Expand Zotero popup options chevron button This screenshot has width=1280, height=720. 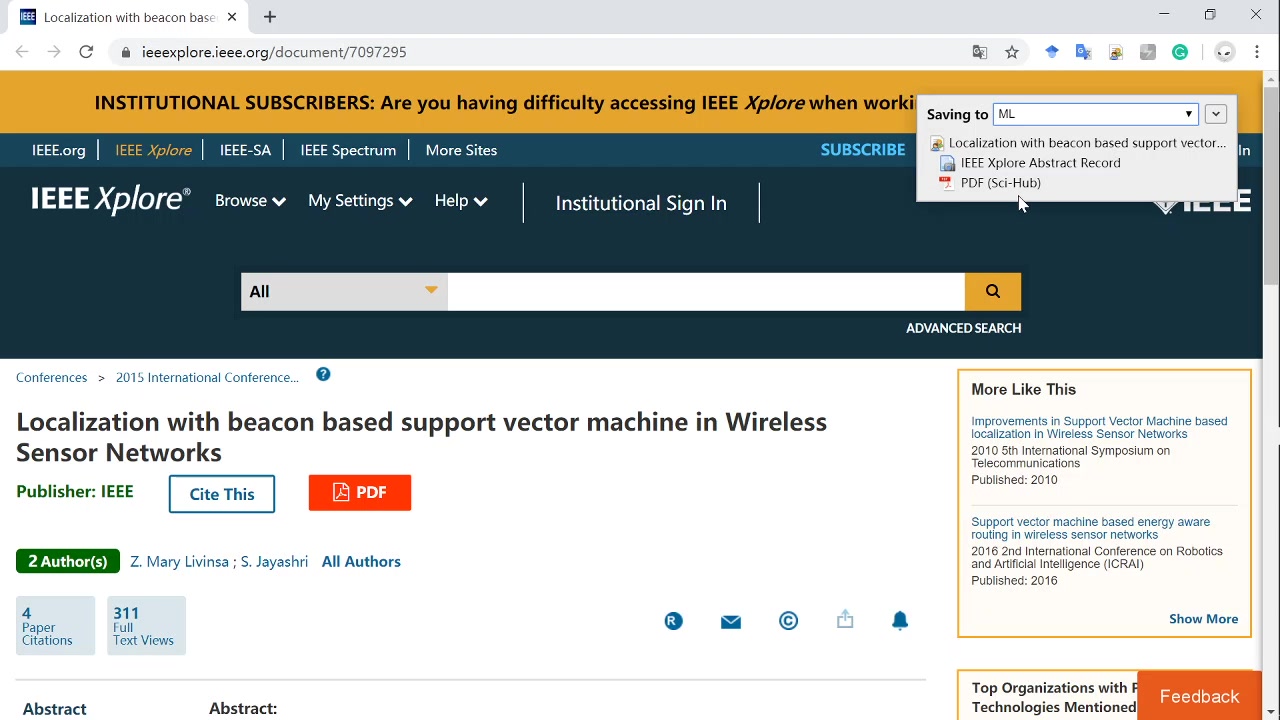tap(1216, 114)
